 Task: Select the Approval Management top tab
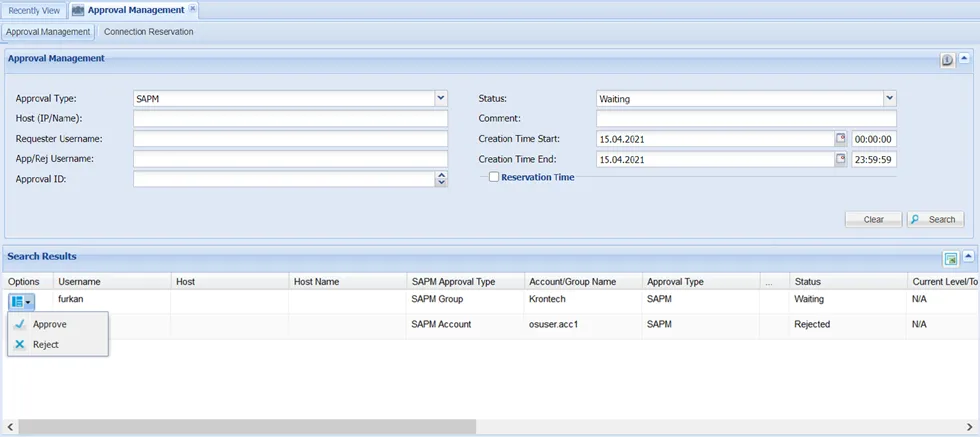pos(135,10)
